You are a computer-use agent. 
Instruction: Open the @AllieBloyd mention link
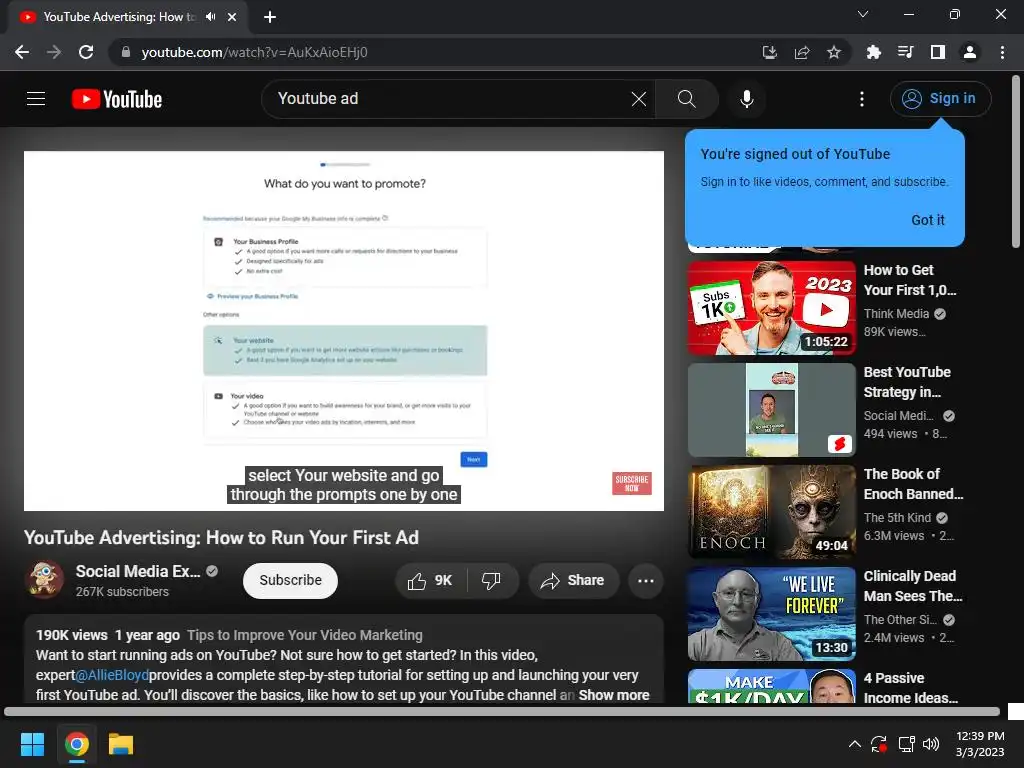tap(112, 675)
